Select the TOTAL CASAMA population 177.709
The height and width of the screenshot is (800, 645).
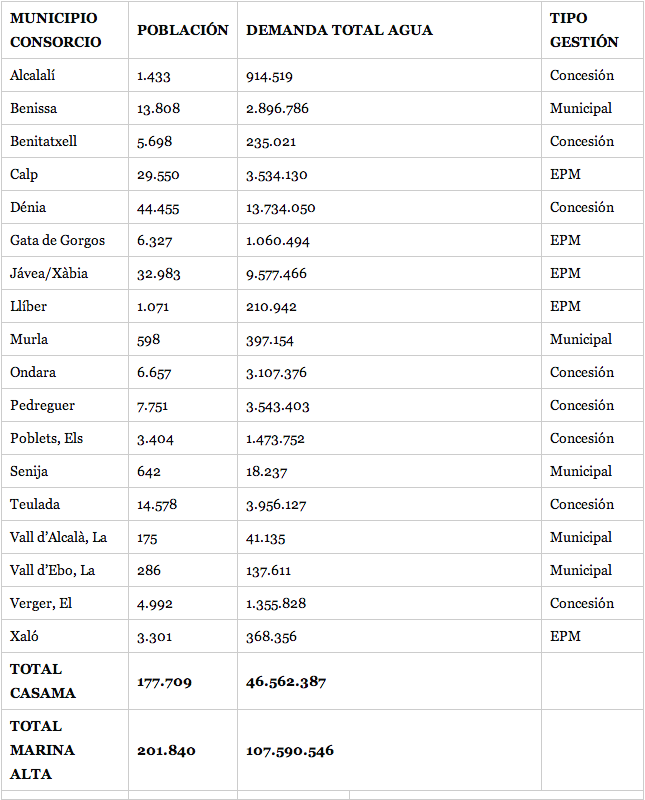164,681
